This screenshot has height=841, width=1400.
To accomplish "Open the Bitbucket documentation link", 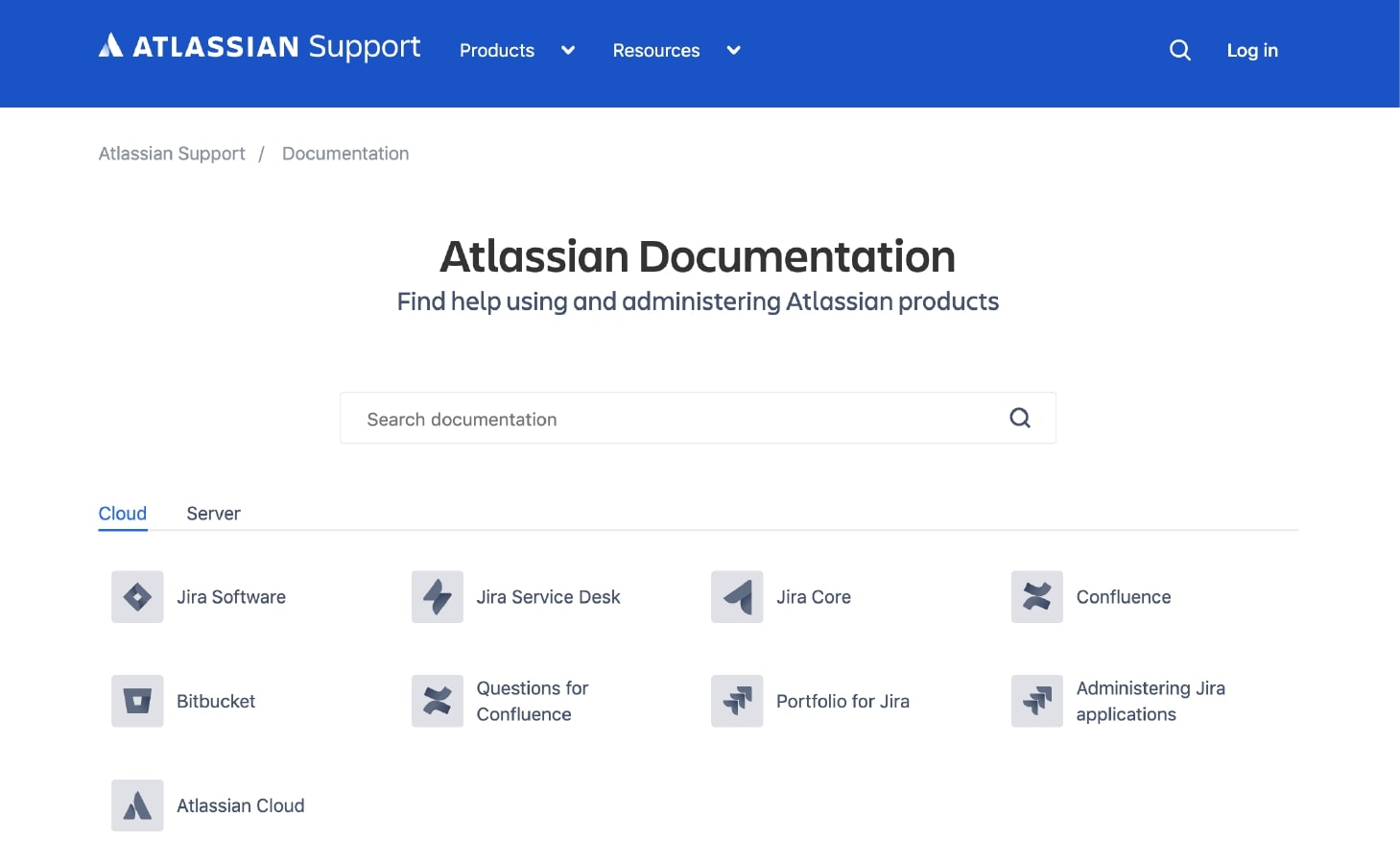I will click(x=216, y=701).
